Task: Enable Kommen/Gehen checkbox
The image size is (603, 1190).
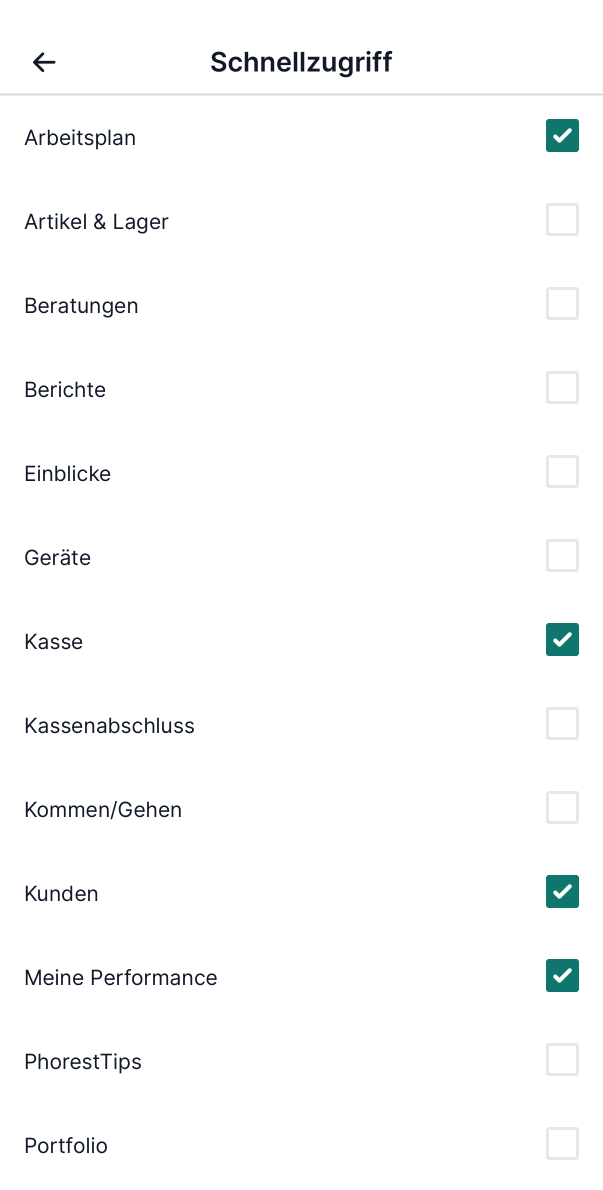Action: pyautogui.click(x=562, y=808)
